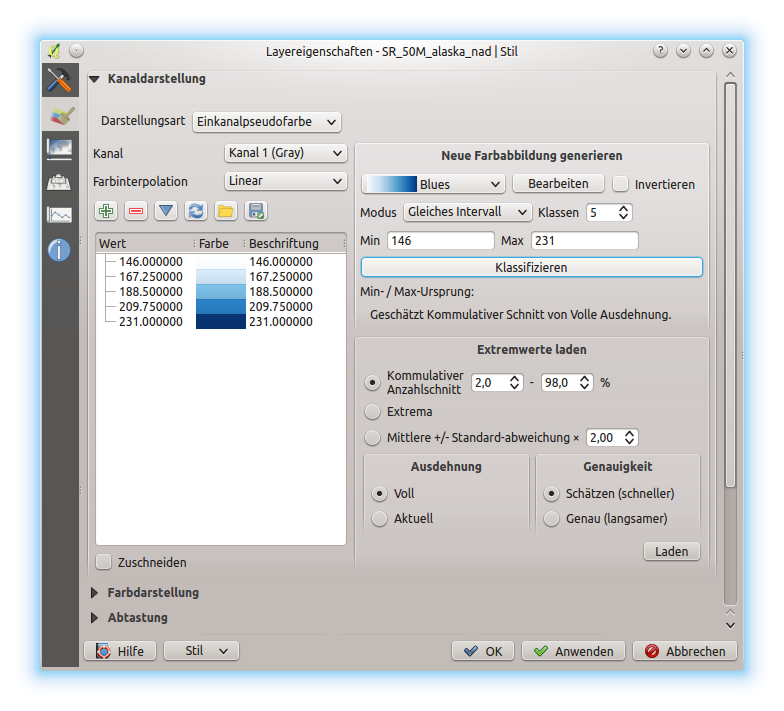Click into the Min value field

point(440,240)
